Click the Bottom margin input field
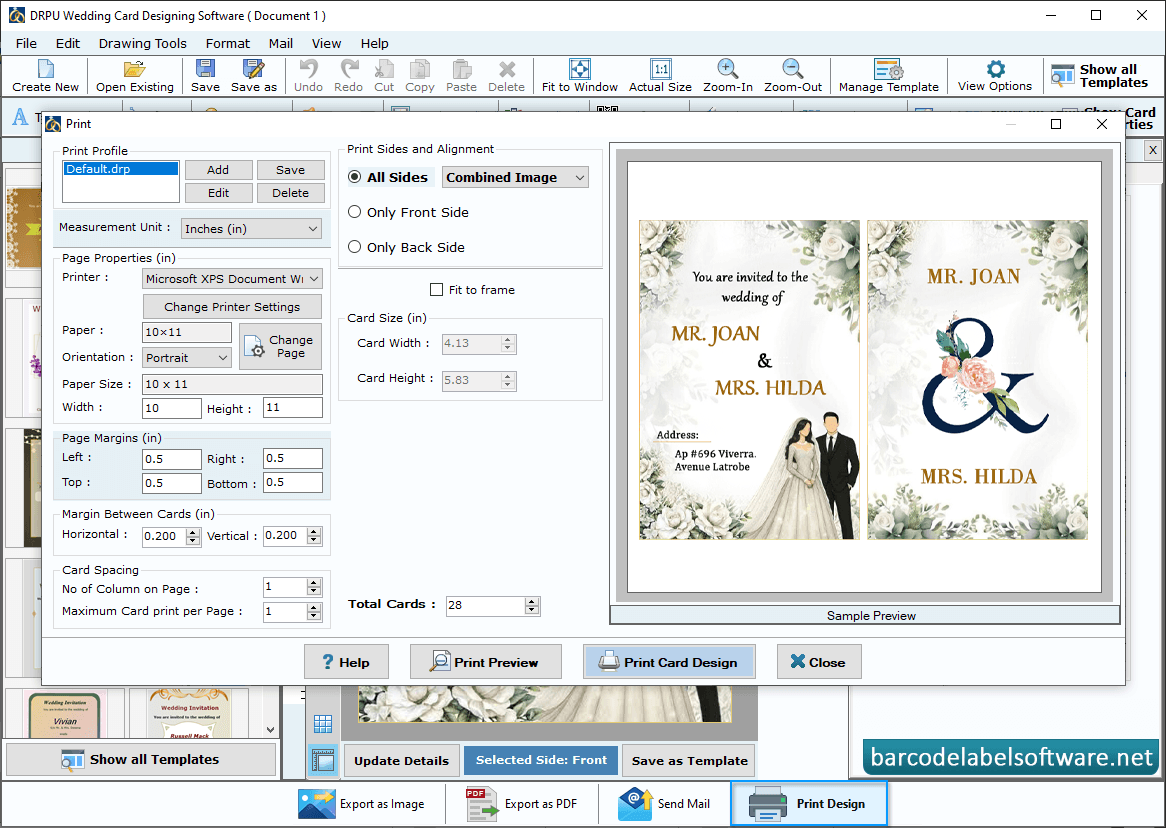The image size is (1166, 828). click(x=293, y=482)
